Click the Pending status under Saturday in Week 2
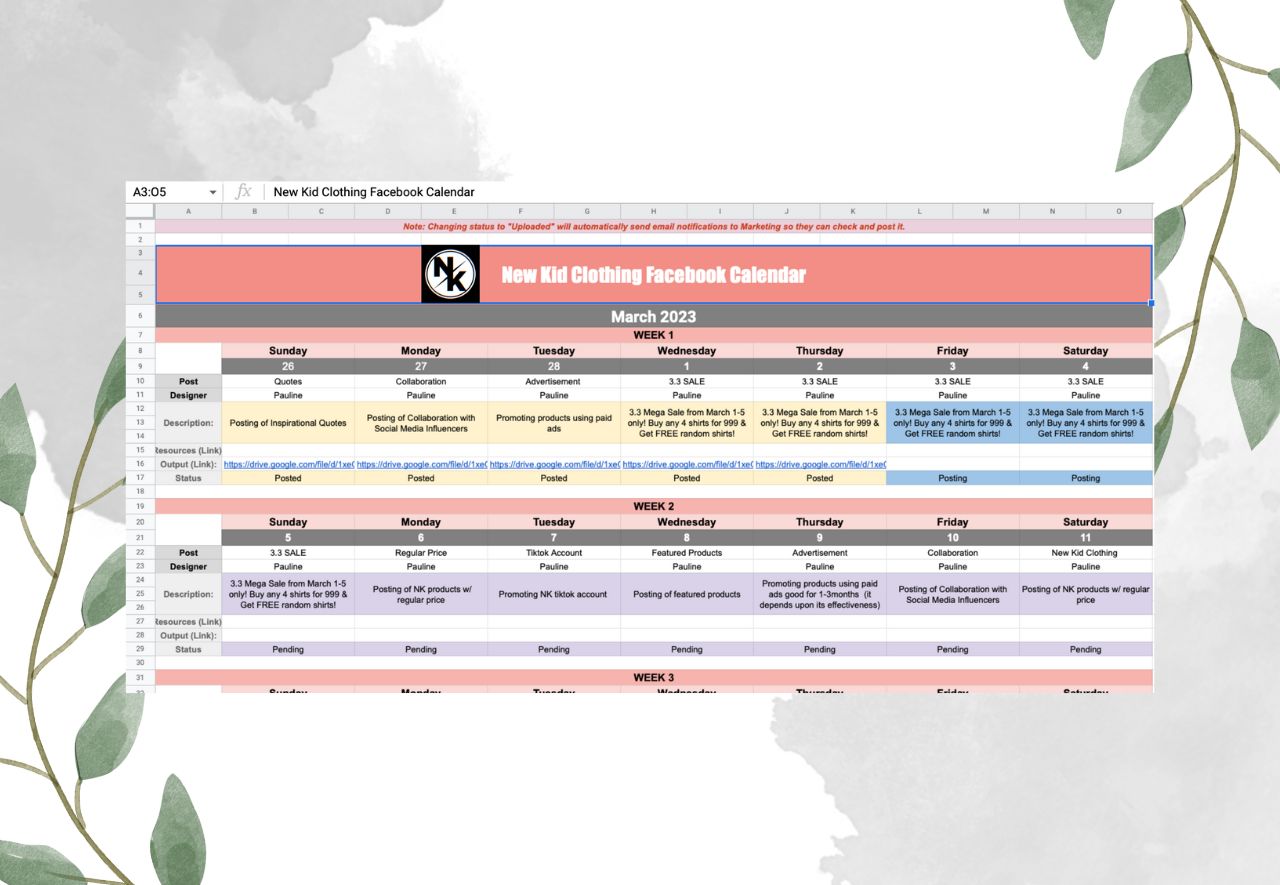The height and width of the screenshot is (885, 1280). pyautogui.click(x=1086, y=649)
